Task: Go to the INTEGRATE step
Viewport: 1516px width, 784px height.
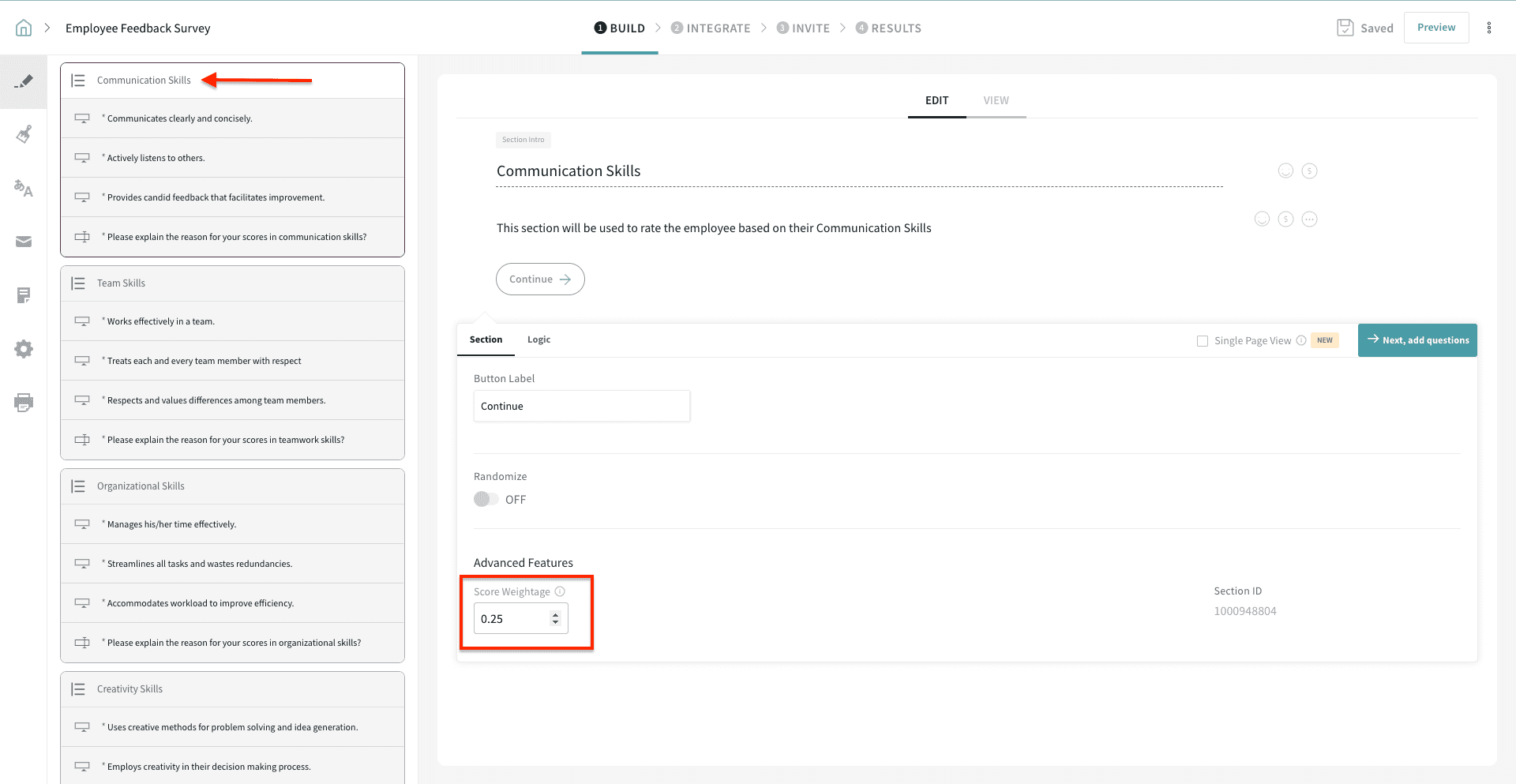Action: click(x=711, y=28)
